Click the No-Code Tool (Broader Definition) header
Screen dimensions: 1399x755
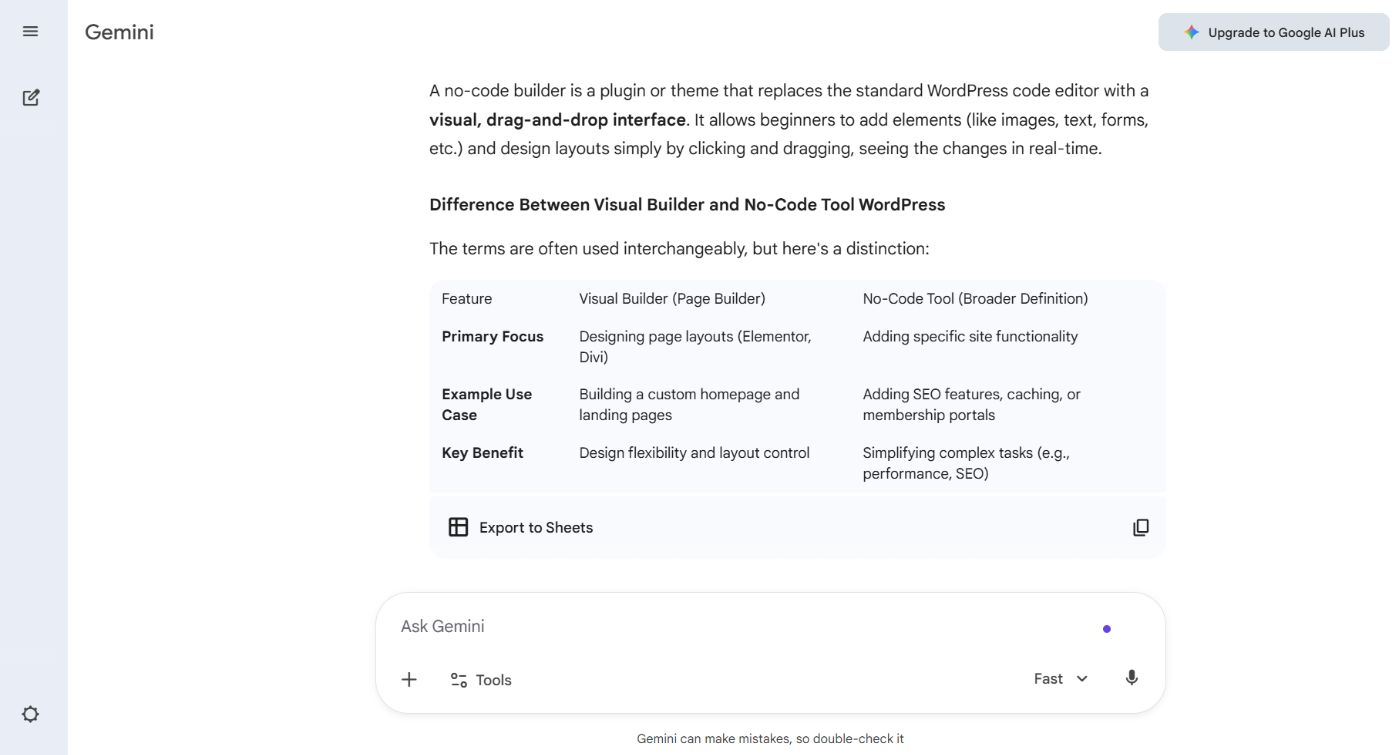(975, 299)
